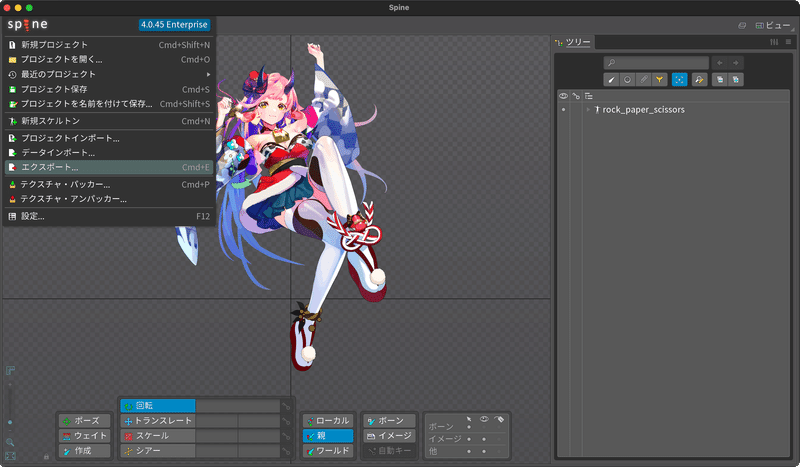The height and width of the screenshot is (467, 800).
Task: Open find and replace magnifier icon
Action: point(699,80)
